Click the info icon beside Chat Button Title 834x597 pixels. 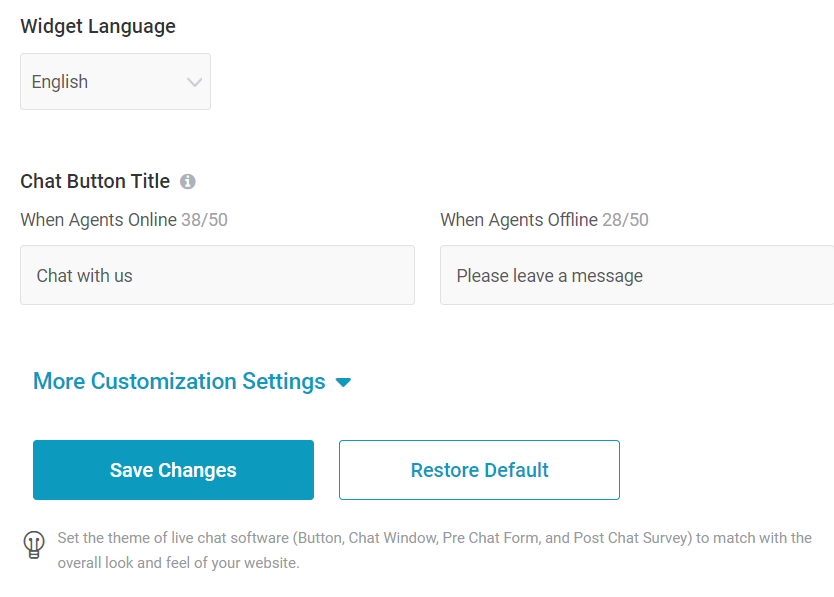tap(187, 181)
